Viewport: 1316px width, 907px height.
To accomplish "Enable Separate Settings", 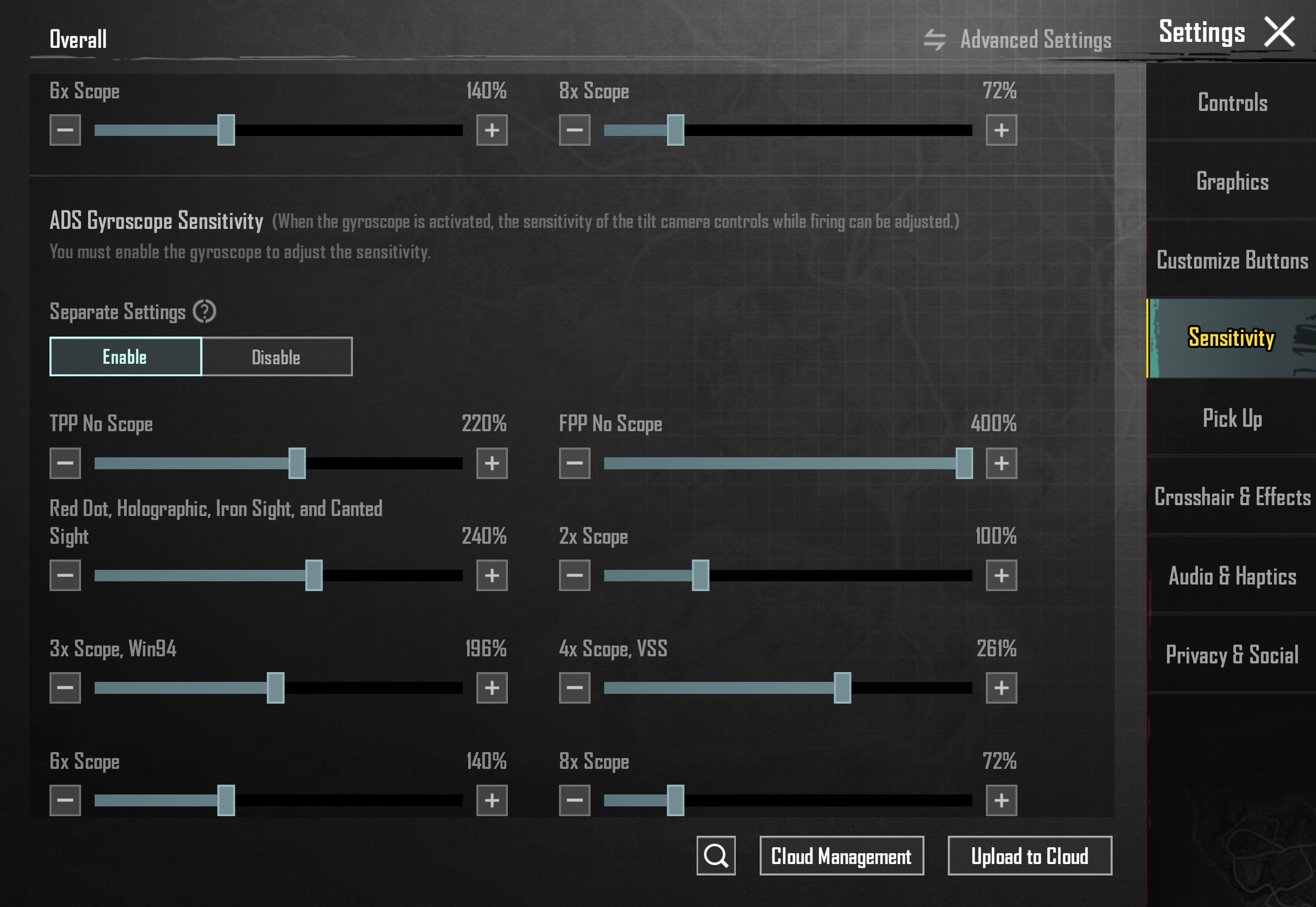I will tap(126, 357).
